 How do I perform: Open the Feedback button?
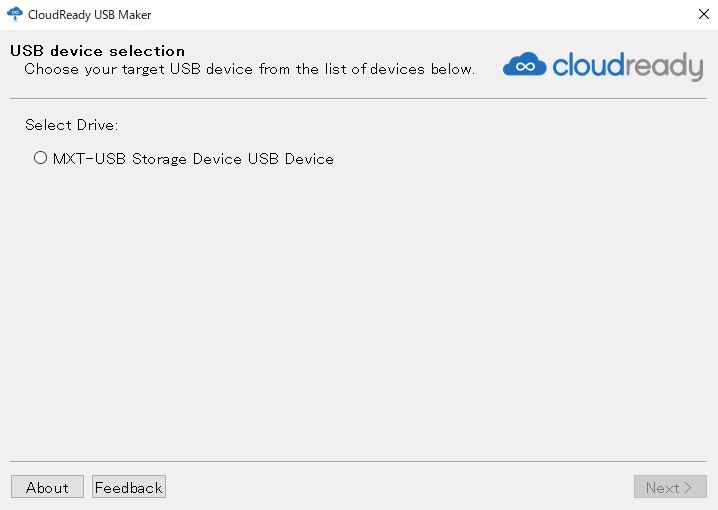tap(128, 487)
